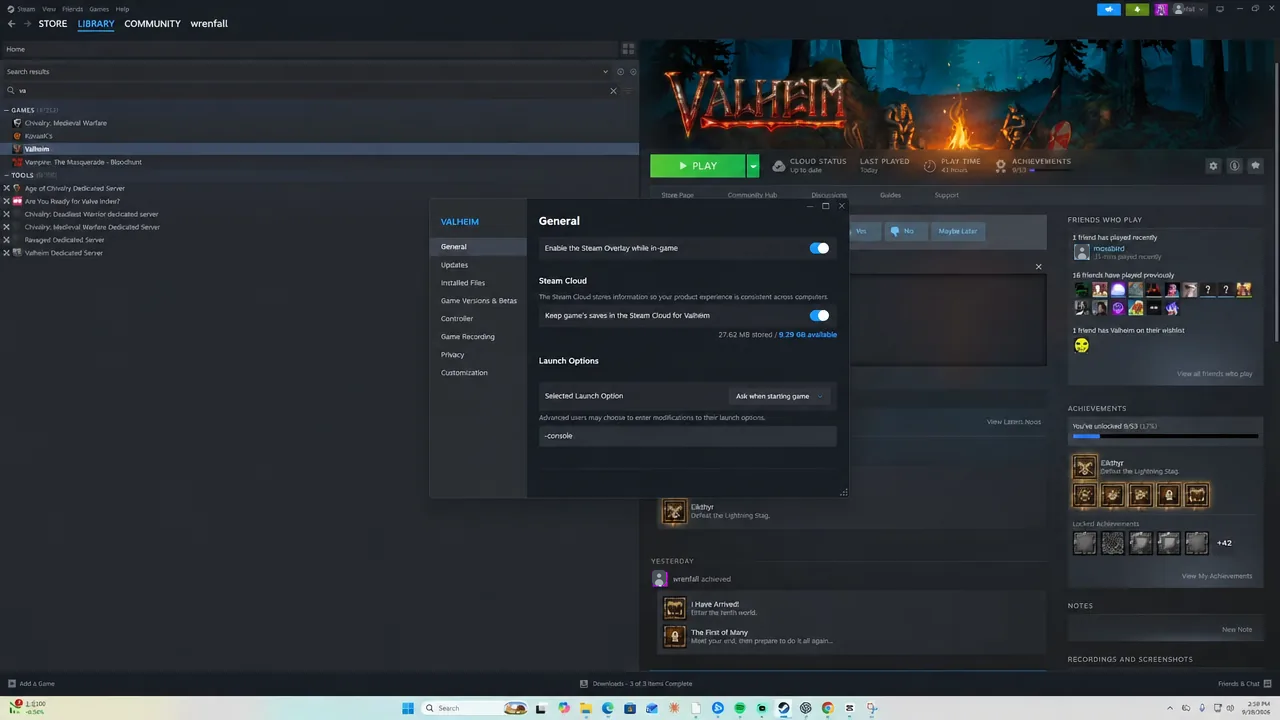Image resolution: width=1280 pixels, height=720 pixels.
Task: Click the Eikthyr achievement icon in activity feed
Action: [x=675, y=511]
